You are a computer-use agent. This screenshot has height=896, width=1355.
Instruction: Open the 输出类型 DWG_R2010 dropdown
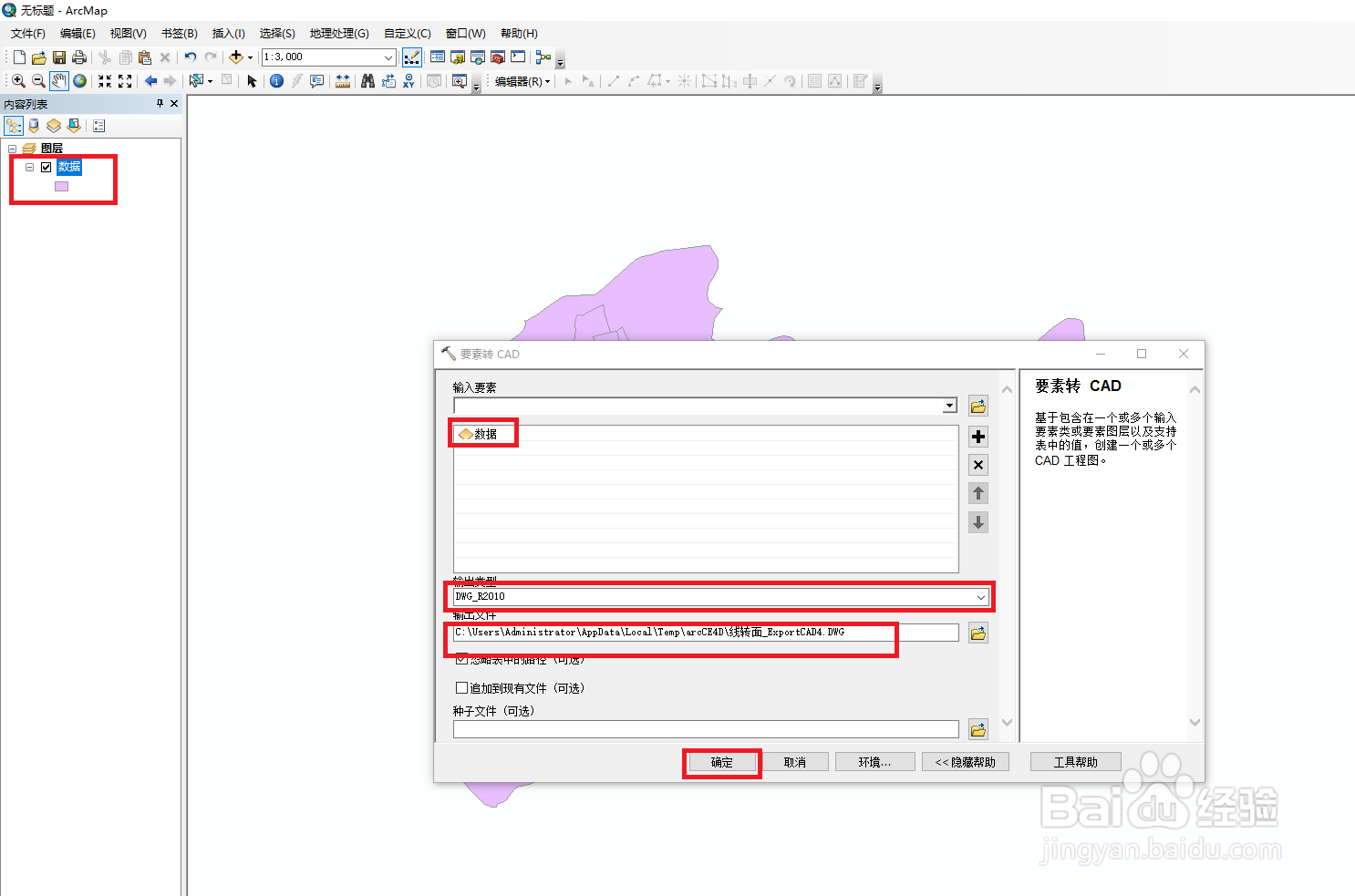click(982, 596)
